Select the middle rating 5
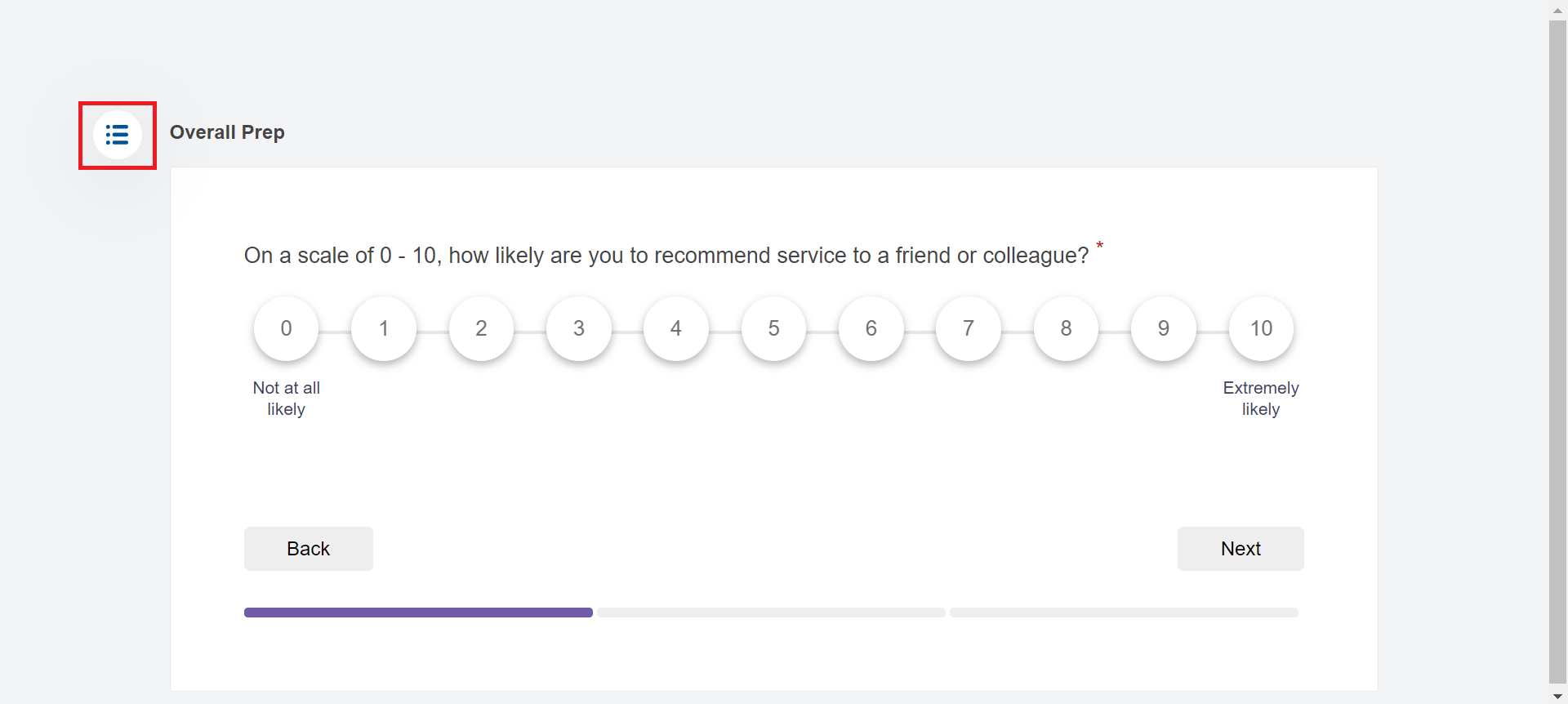This screenshot has height=704, width=1568. [x=773, y=328]
